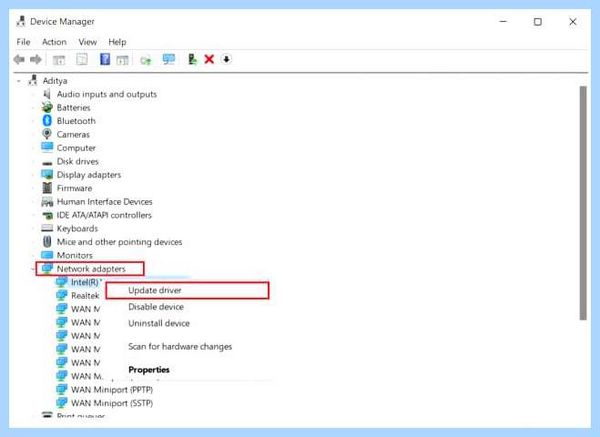Collapse the Network adapters category
Image resolution: width=600 pixels, height=437 pixels.
tap(33, 269)
